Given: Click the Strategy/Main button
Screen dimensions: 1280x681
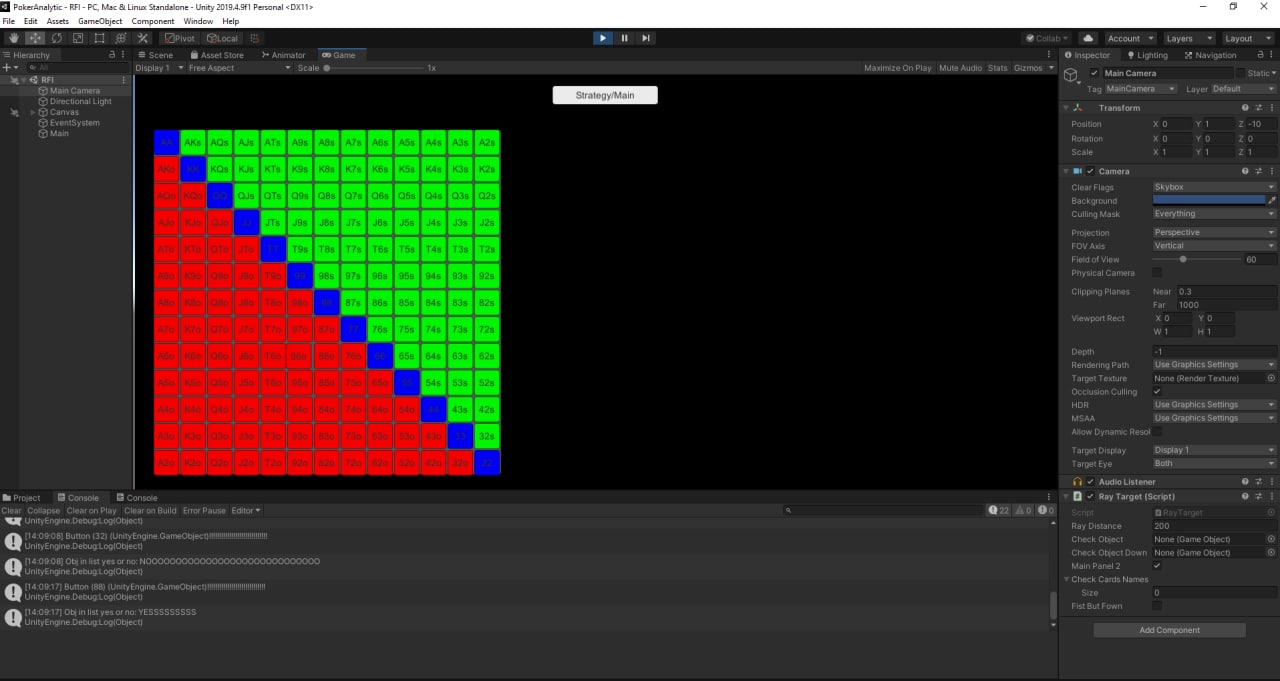Looking at the screenshot, I should (x=605, y=95).
